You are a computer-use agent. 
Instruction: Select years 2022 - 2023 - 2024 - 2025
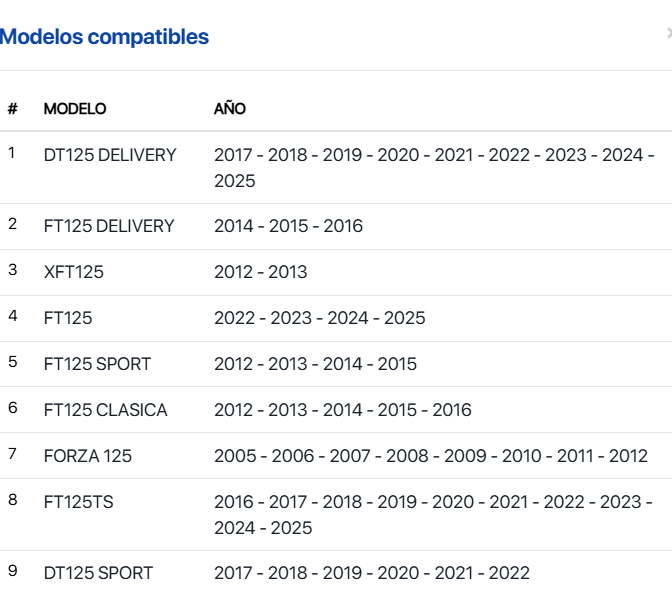[x=320, y=319]
